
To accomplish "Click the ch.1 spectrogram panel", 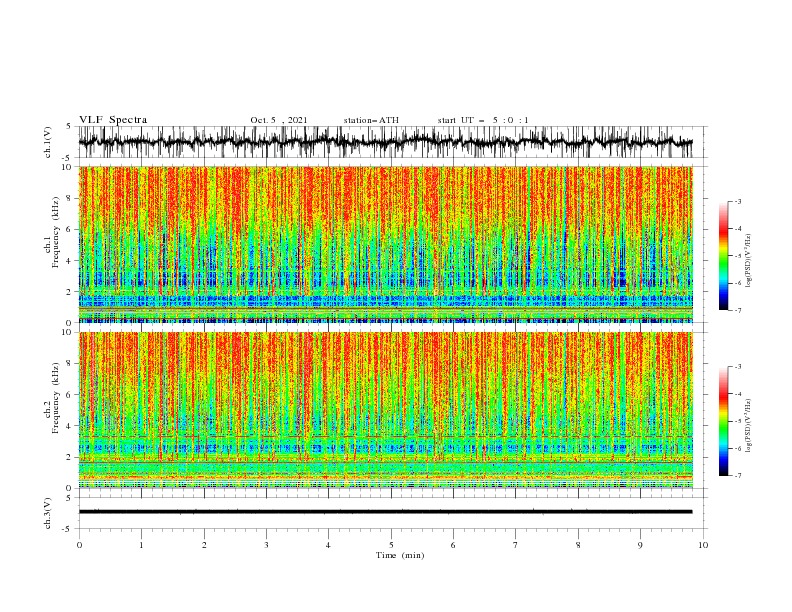I will 385,244.
